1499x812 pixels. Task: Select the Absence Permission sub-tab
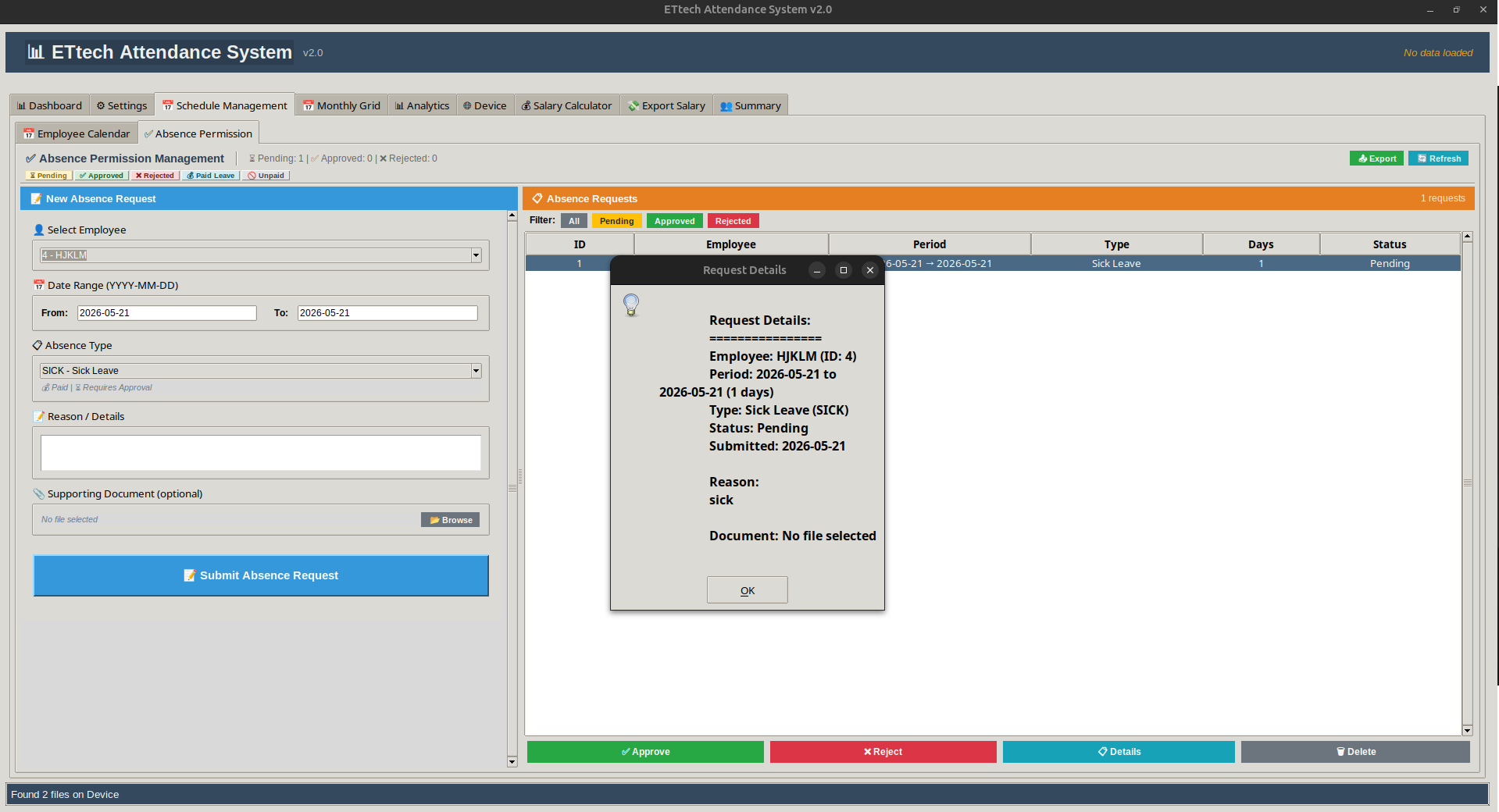198,134
